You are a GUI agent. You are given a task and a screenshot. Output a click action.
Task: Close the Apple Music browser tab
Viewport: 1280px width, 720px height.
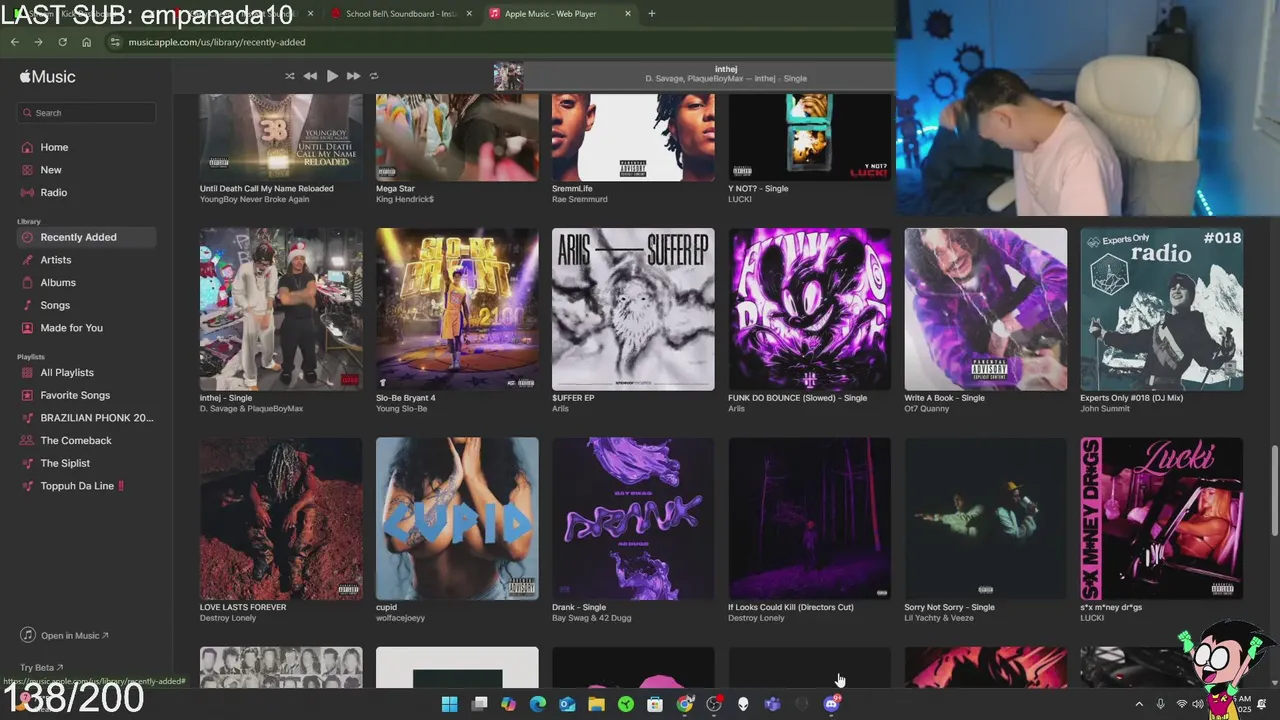click(x=627, y=14)
